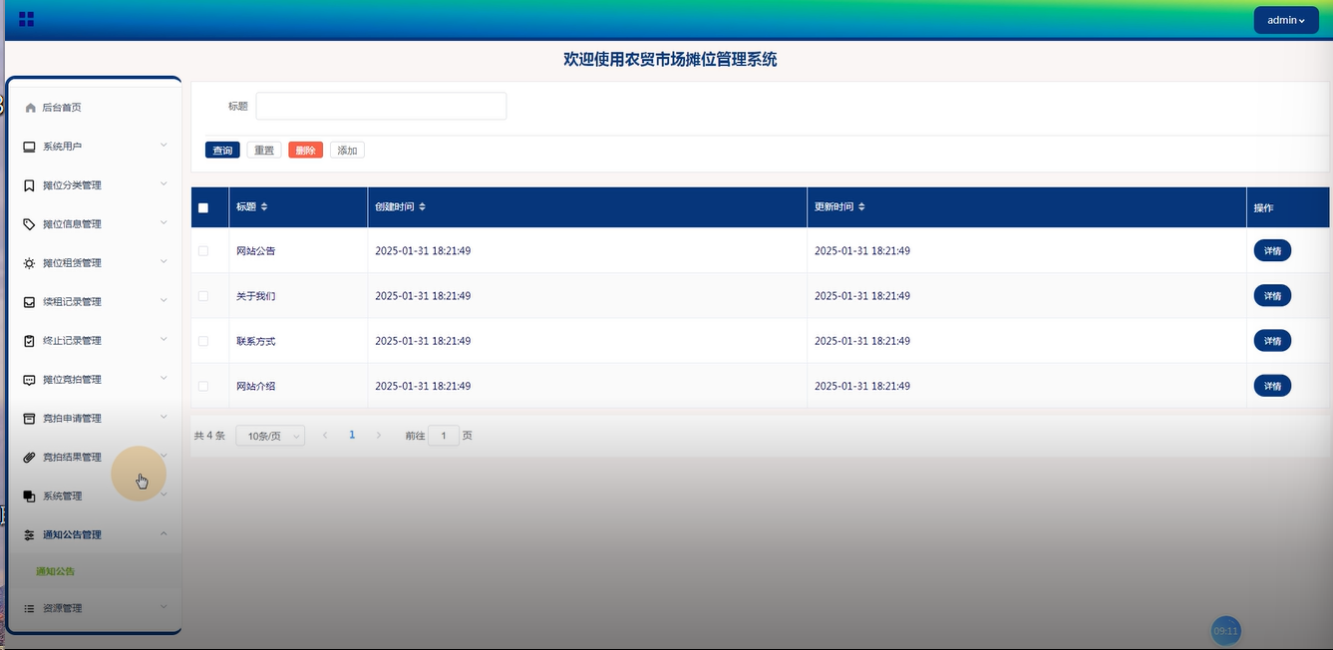Image resolution: width=1333 pixels, height=650 pixels.
Task: Click the 欢迎使用农贸市场摊位管理系统 page title
Action: click(x=670, y=59)
